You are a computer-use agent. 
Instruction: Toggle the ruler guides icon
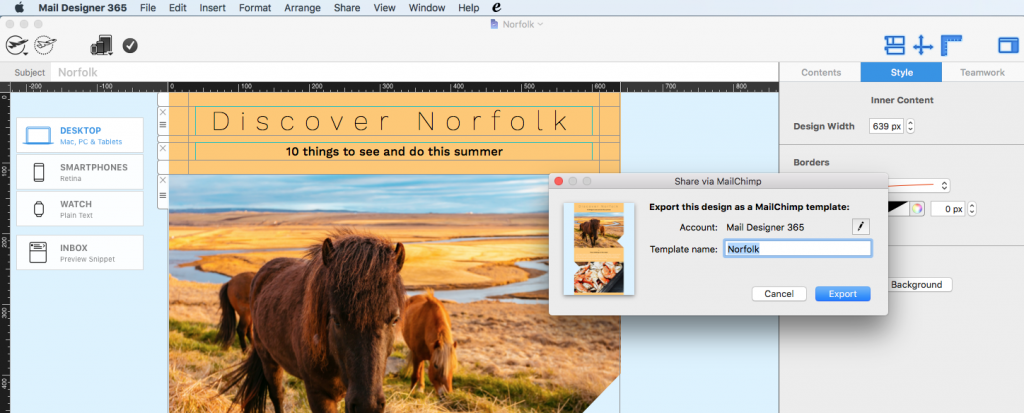coord(952,45)
